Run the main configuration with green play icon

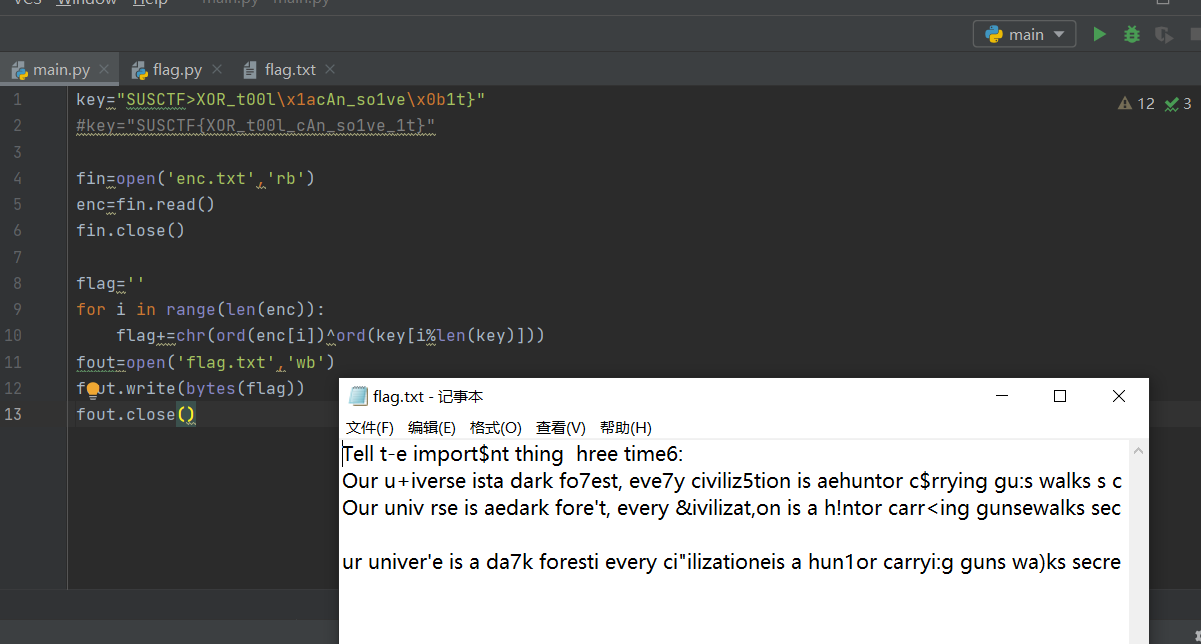(x=1099, y=34)
